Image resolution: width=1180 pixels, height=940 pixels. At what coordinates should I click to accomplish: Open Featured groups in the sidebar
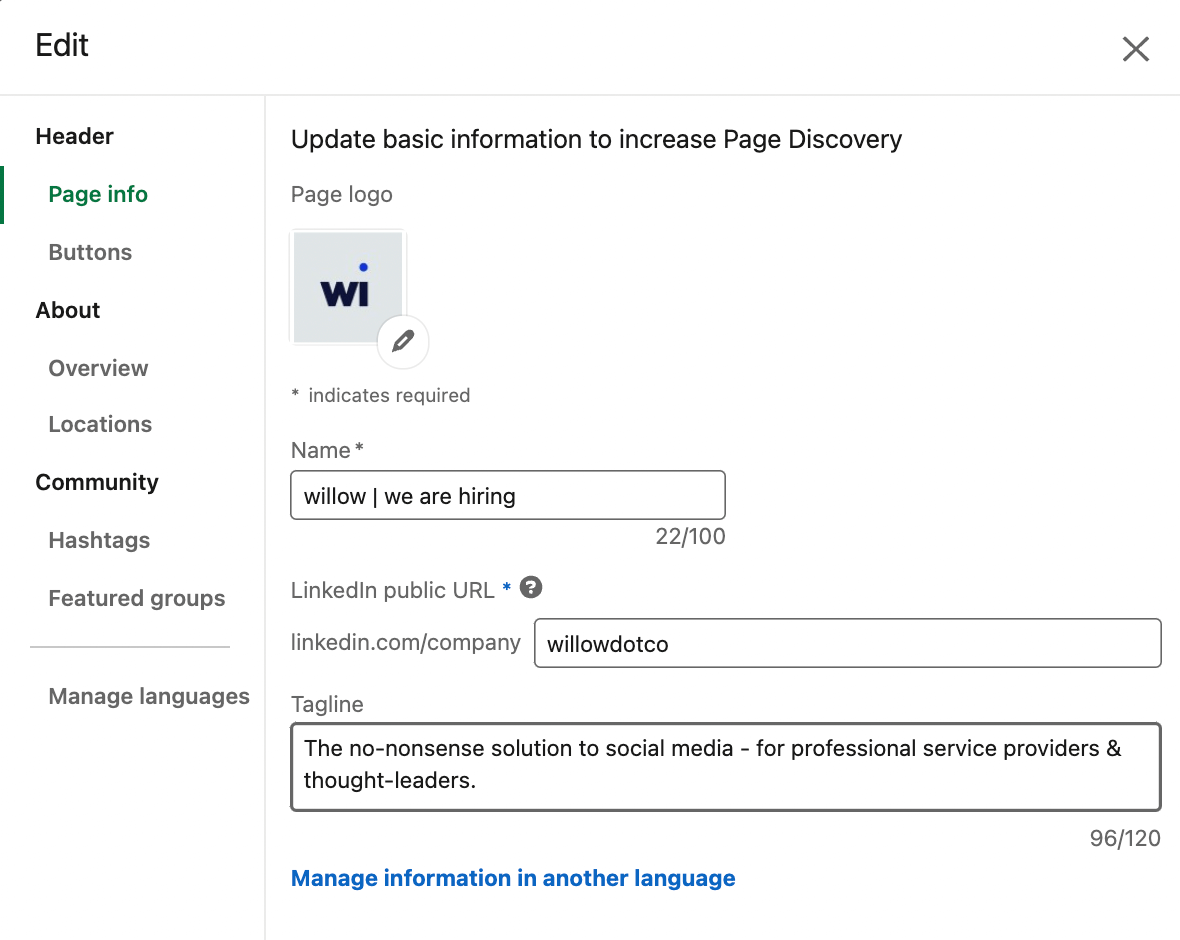click(137, 598)
